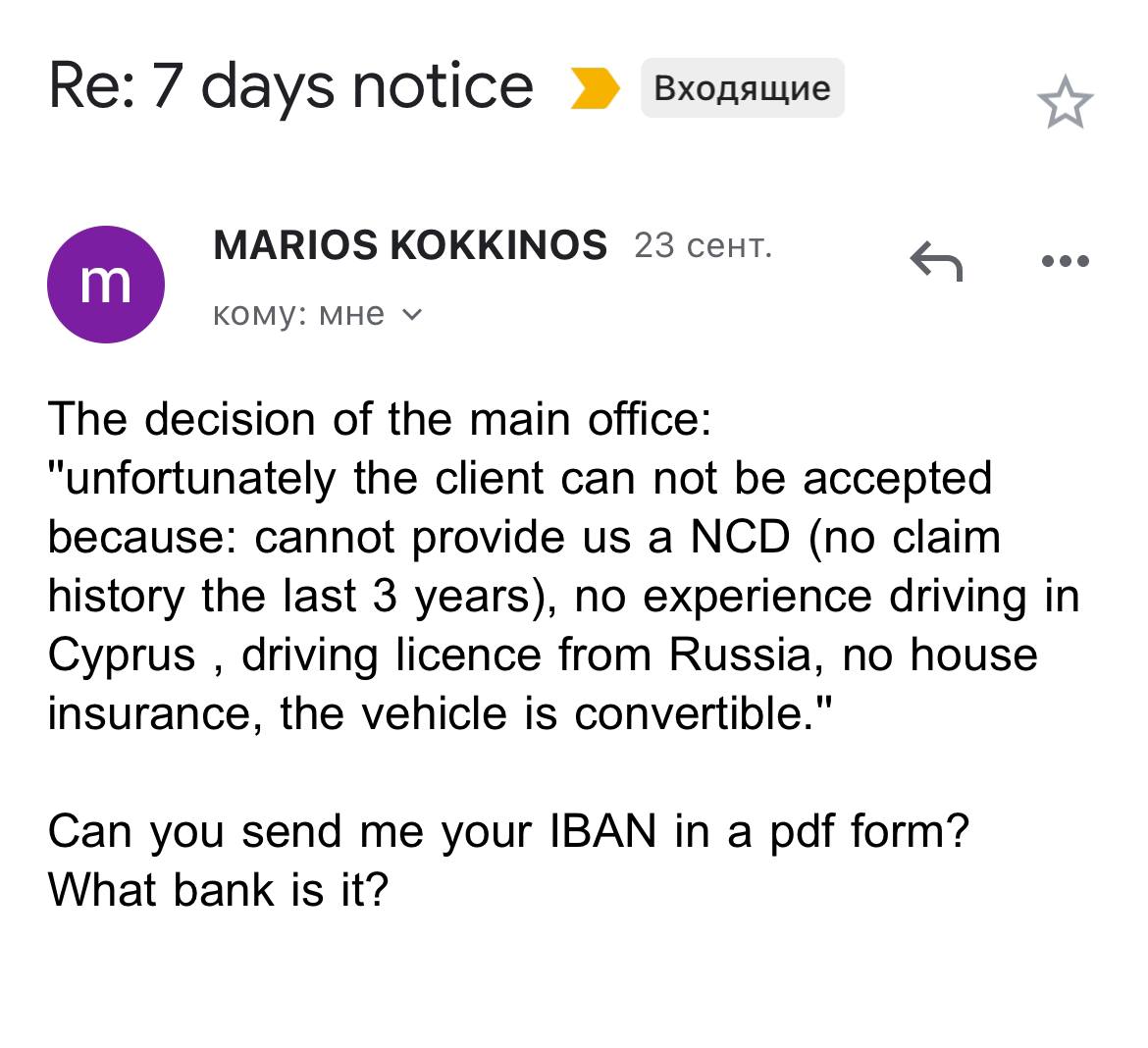Tap the purple sender avatar

click(x=106, y=285)
